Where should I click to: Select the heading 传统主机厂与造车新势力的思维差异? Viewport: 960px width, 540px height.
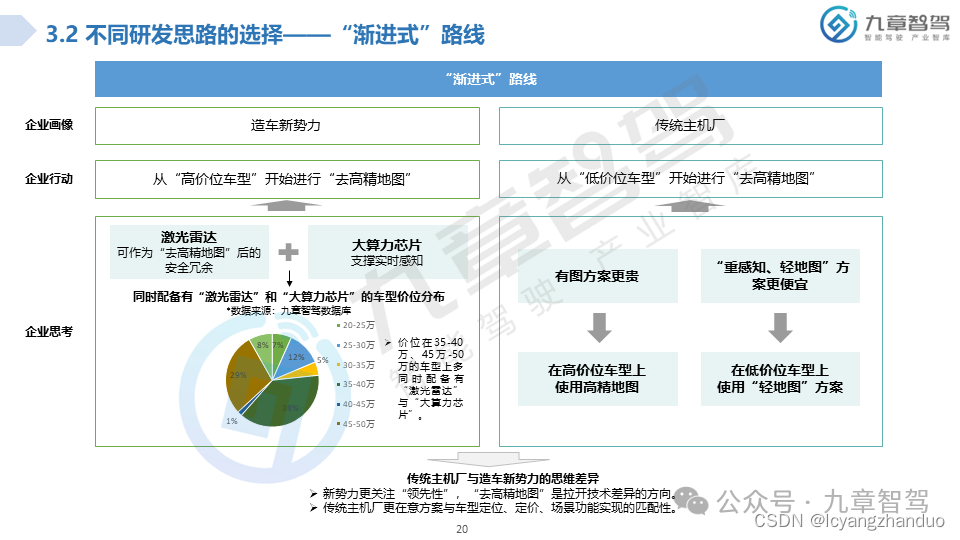pos(503,479)
